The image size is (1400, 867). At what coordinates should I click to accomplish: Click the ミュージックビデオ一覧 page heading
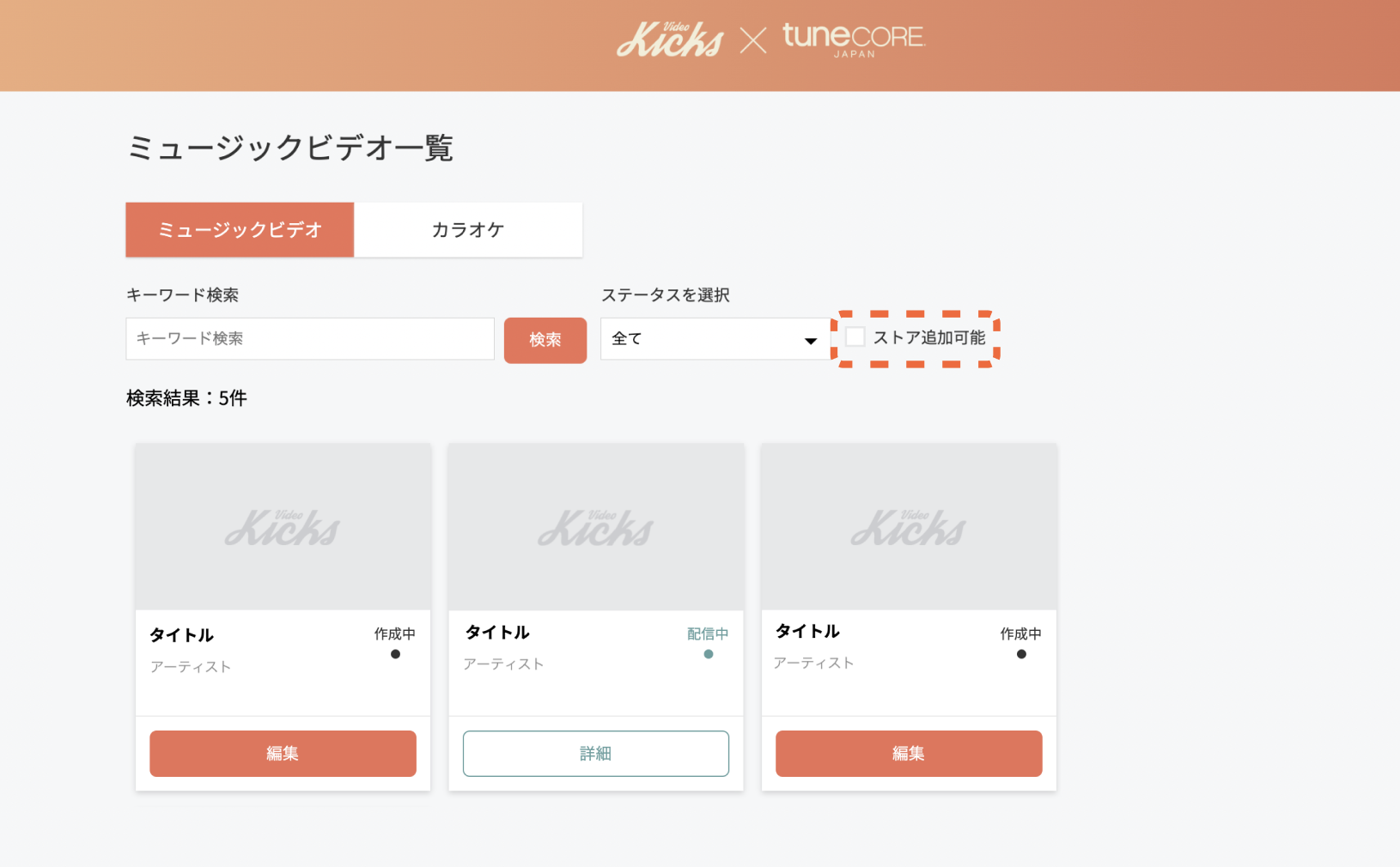(x=290, y=148)
